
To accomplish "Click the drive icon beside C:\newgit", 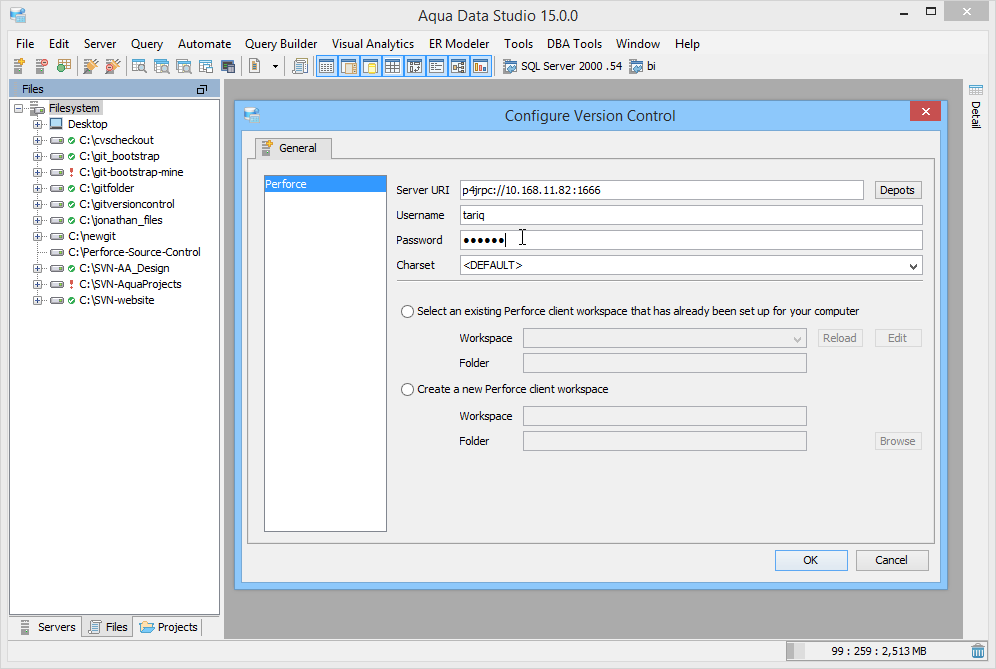I will click(57, 236).
